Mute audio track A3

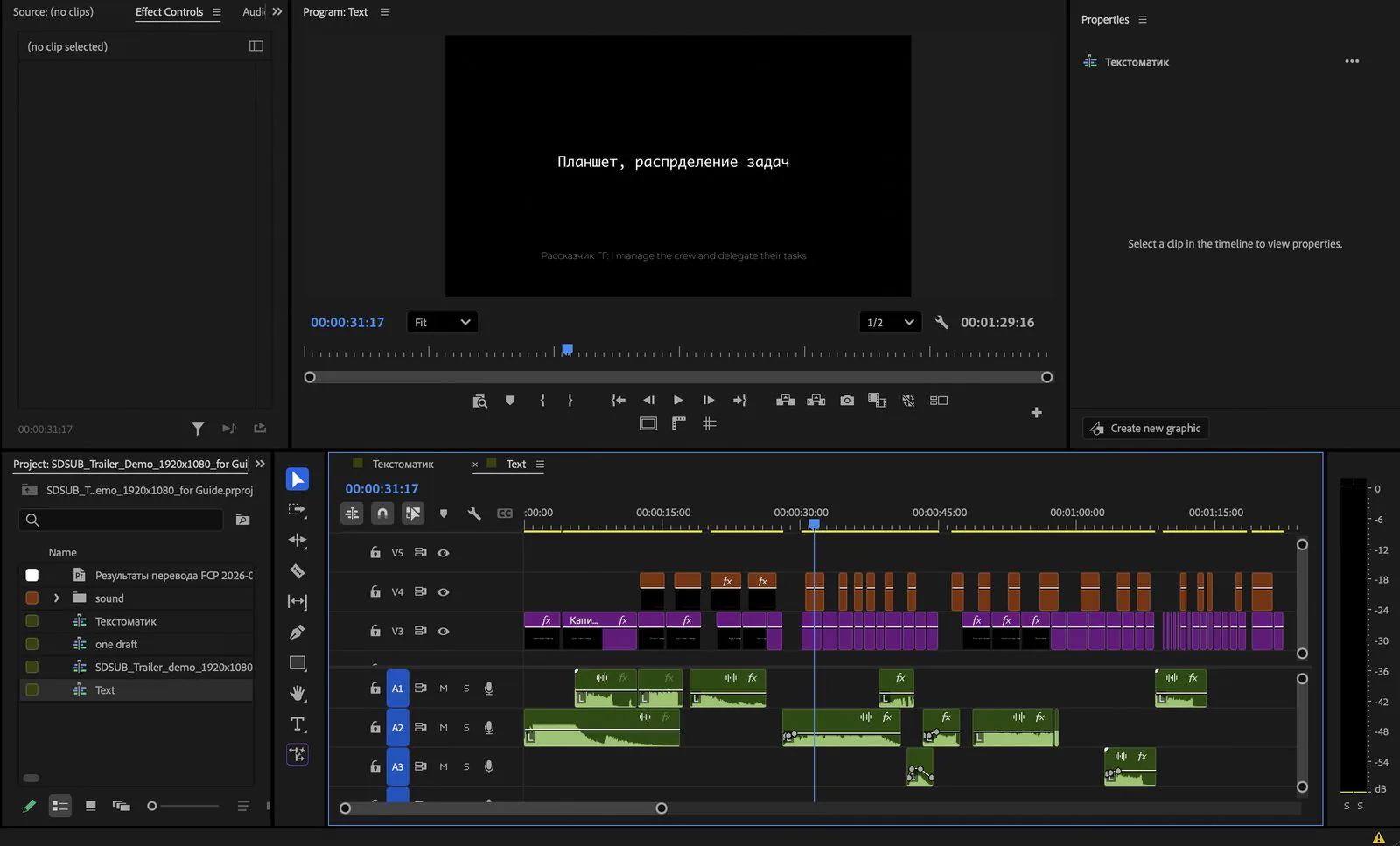coord(444,766)
